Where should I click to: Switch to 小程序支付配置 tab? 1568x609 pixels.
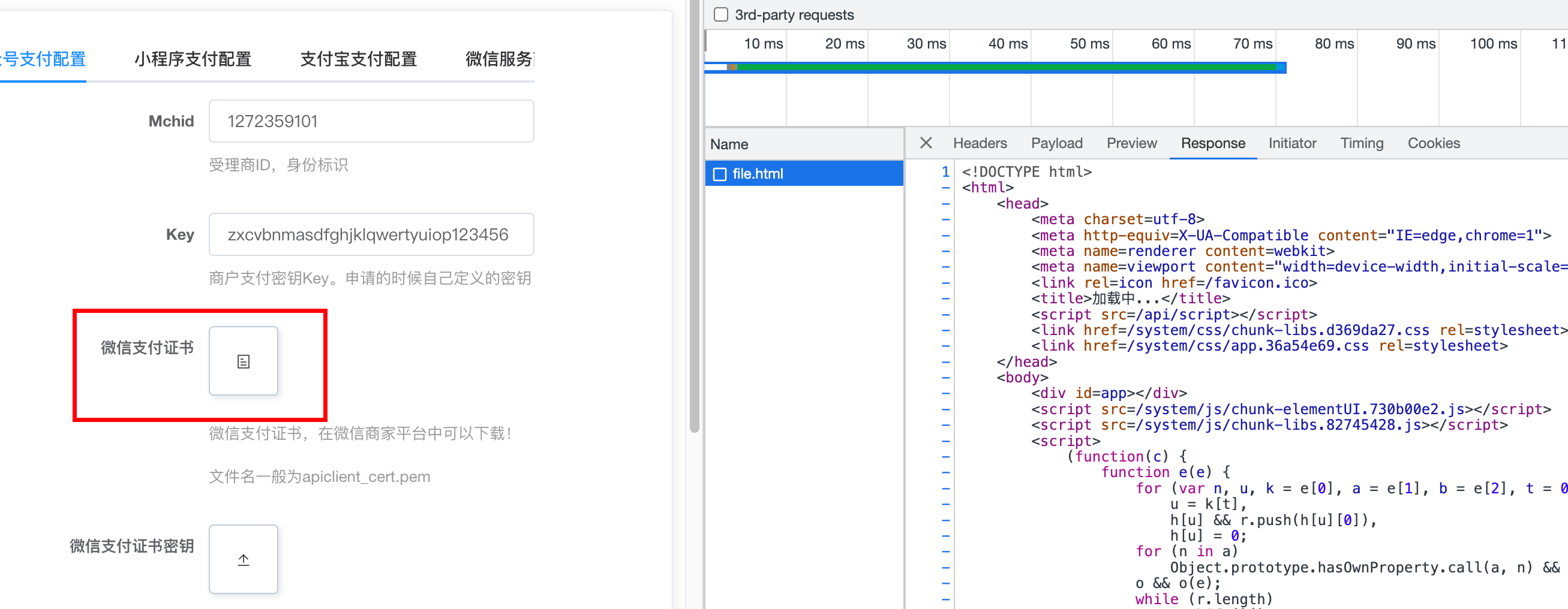click(193, 59)
